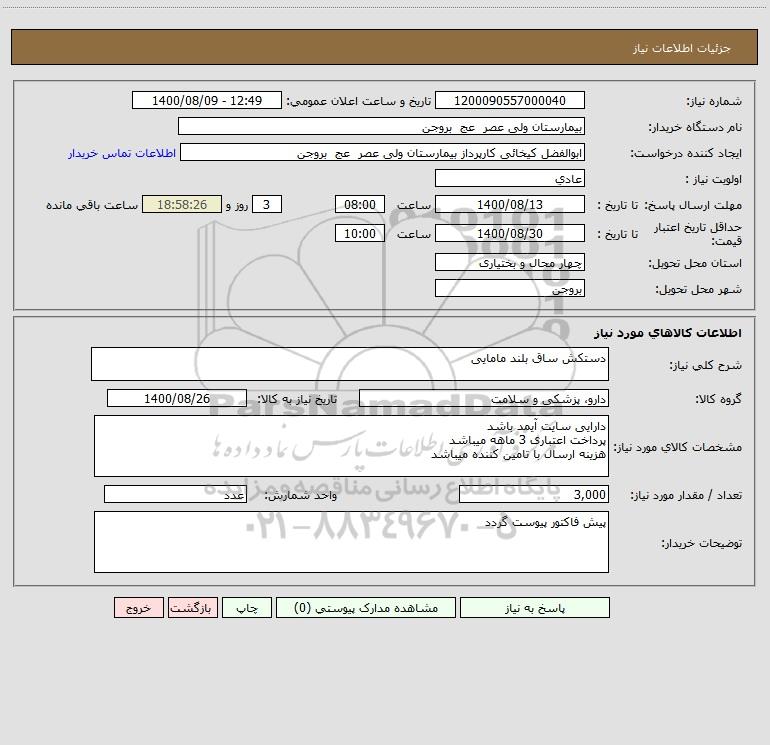This screenshot has height=745, width=770.
Task: Click the پاسخ به نیاز button
Action: pos(535,607)
